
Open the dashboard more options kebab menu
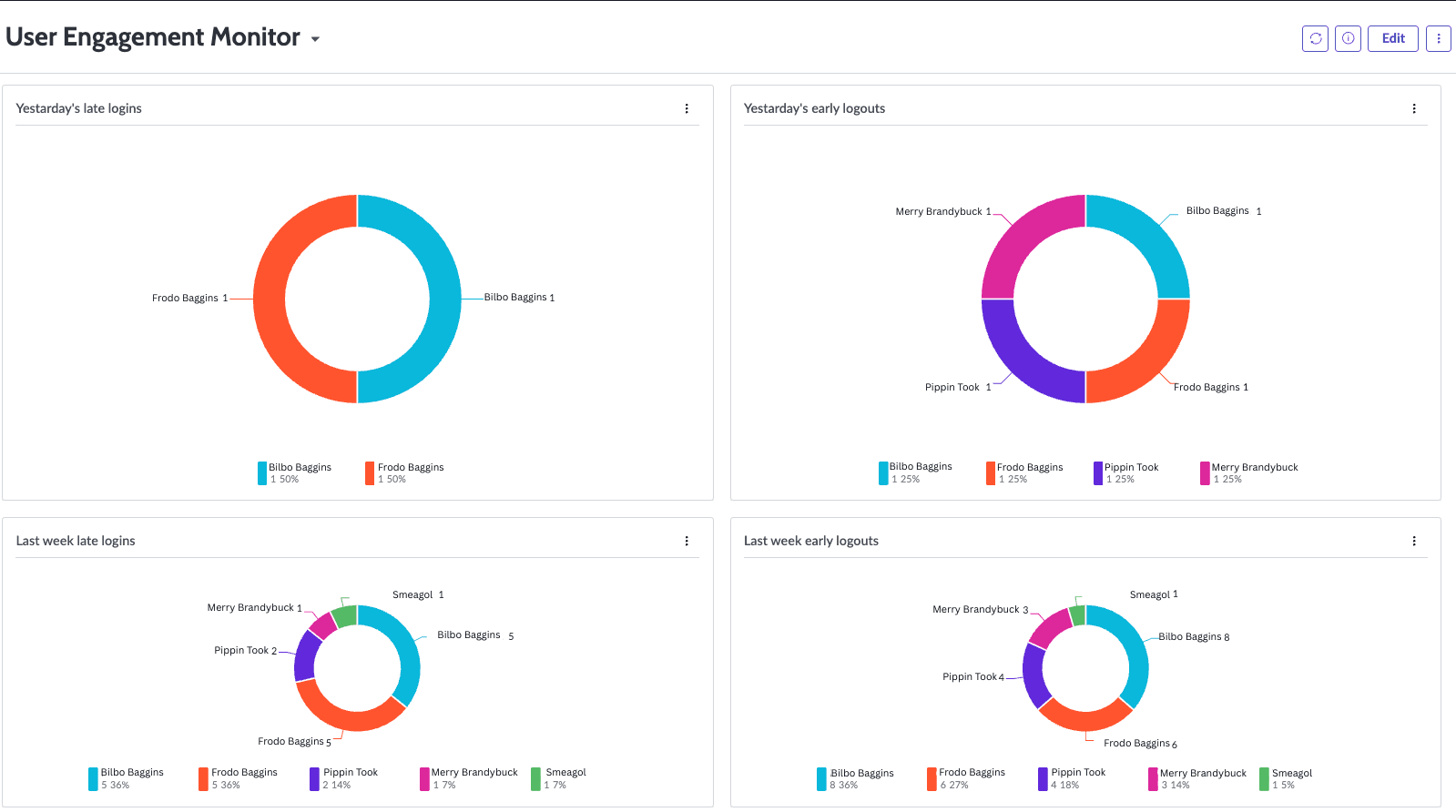click(x=1438, y=38)
